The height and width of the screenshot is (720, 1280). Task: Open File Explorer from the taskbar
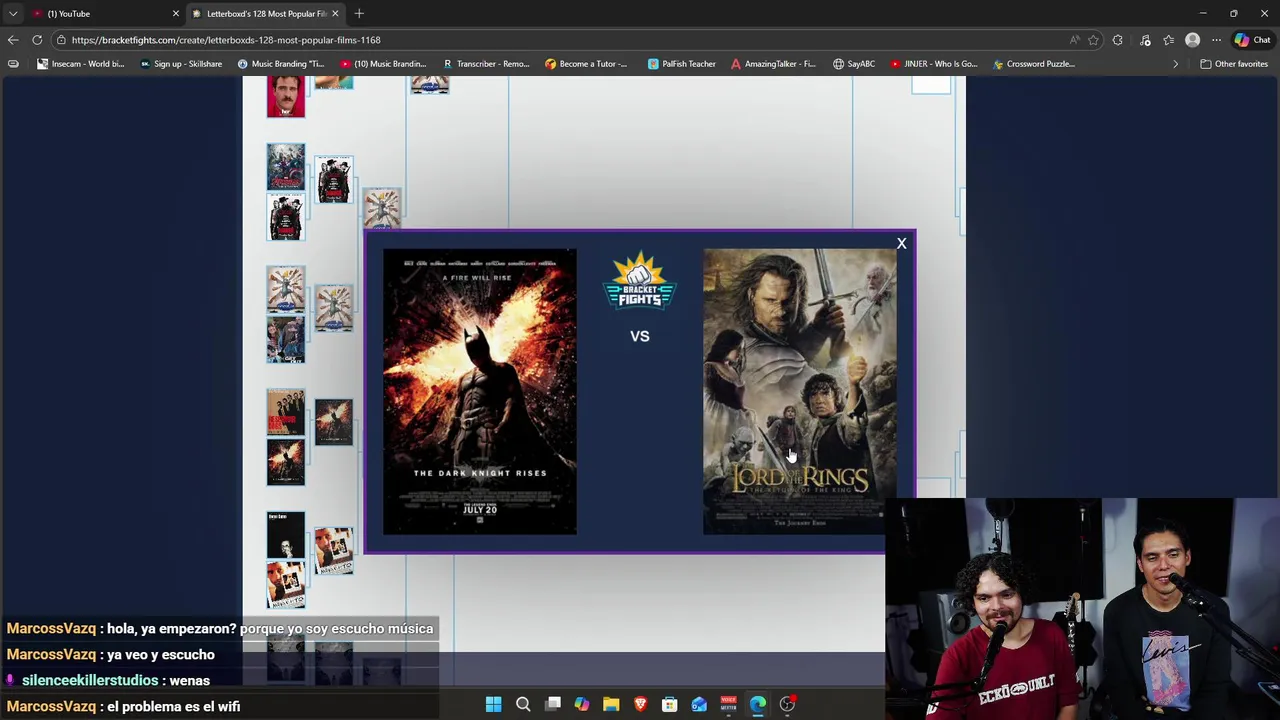(x=611, y=704)
